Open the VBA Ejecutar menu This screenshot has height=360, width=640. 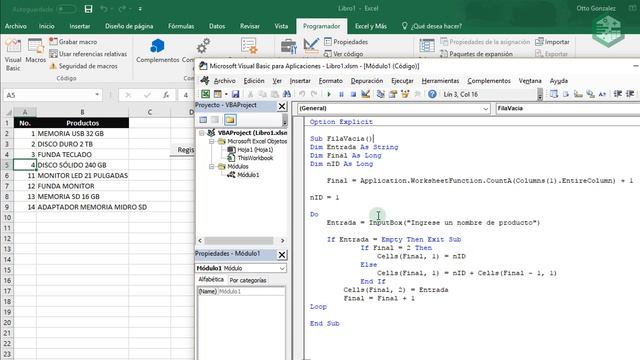[x=402, y=81]
